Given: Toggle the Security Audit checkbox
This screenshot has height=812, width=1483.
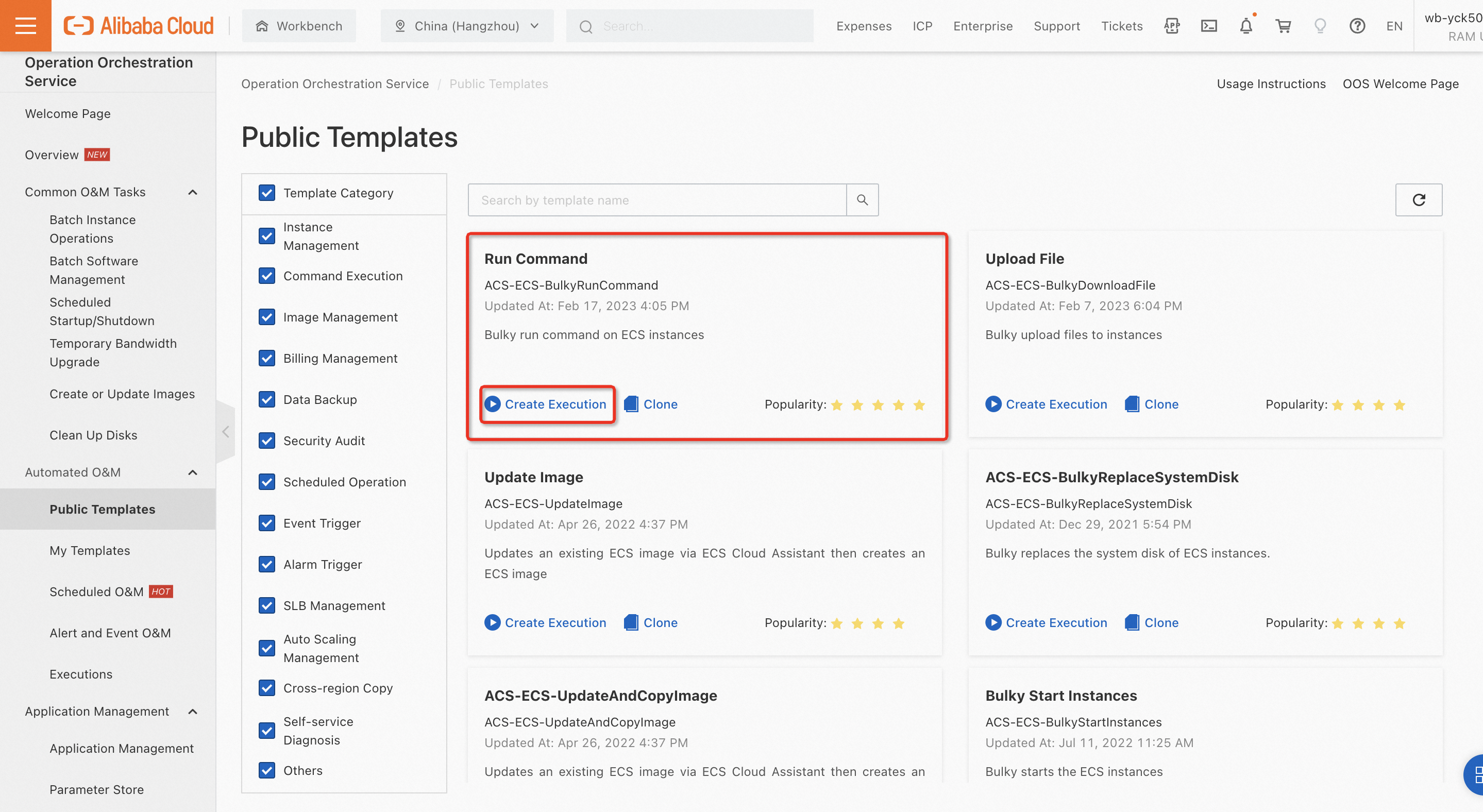Looking at the screenshot, I should click(266, 441).
